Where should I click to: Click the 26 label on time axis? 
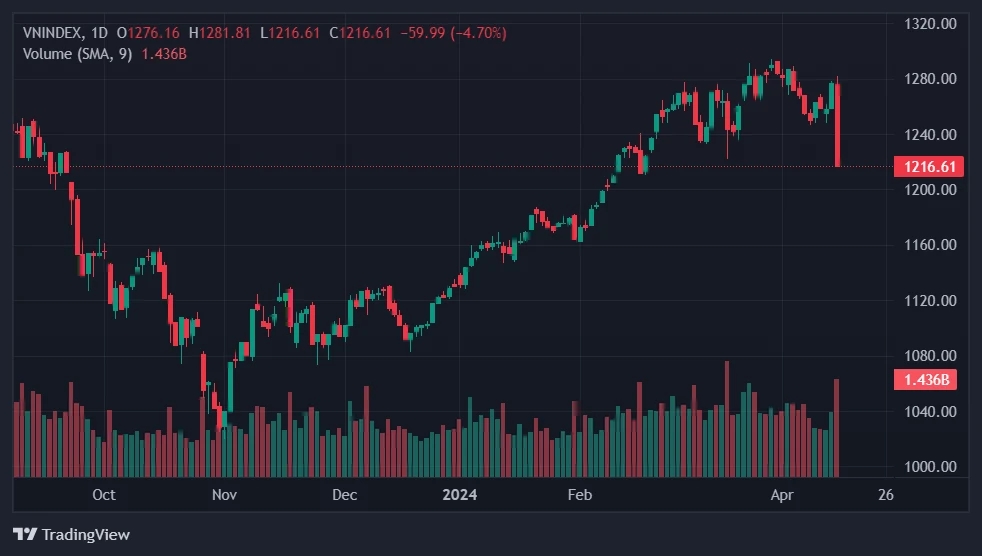(x=885, y=495)
